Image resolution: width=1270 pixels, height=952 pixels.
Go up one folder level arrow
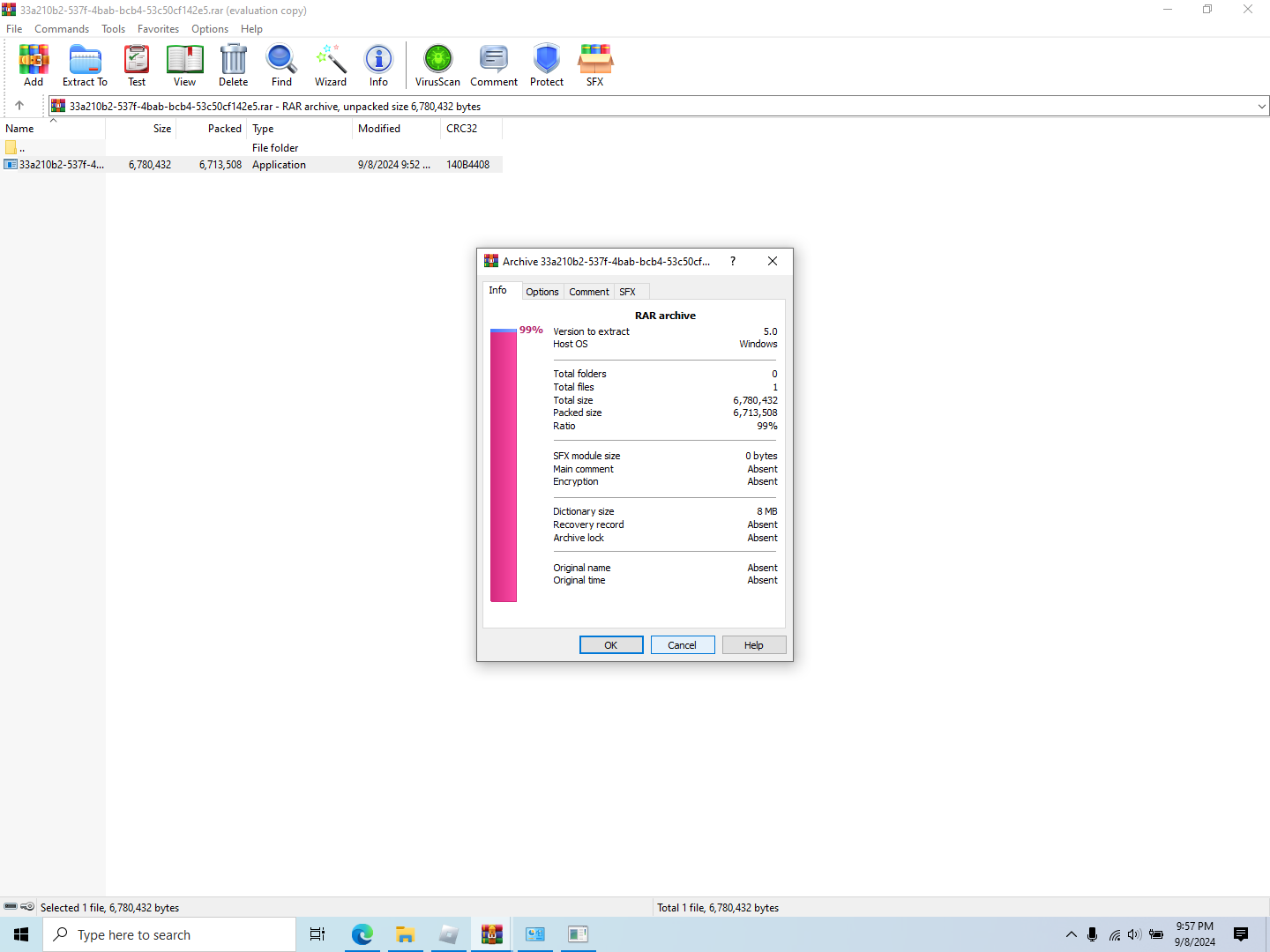(19, 106)
